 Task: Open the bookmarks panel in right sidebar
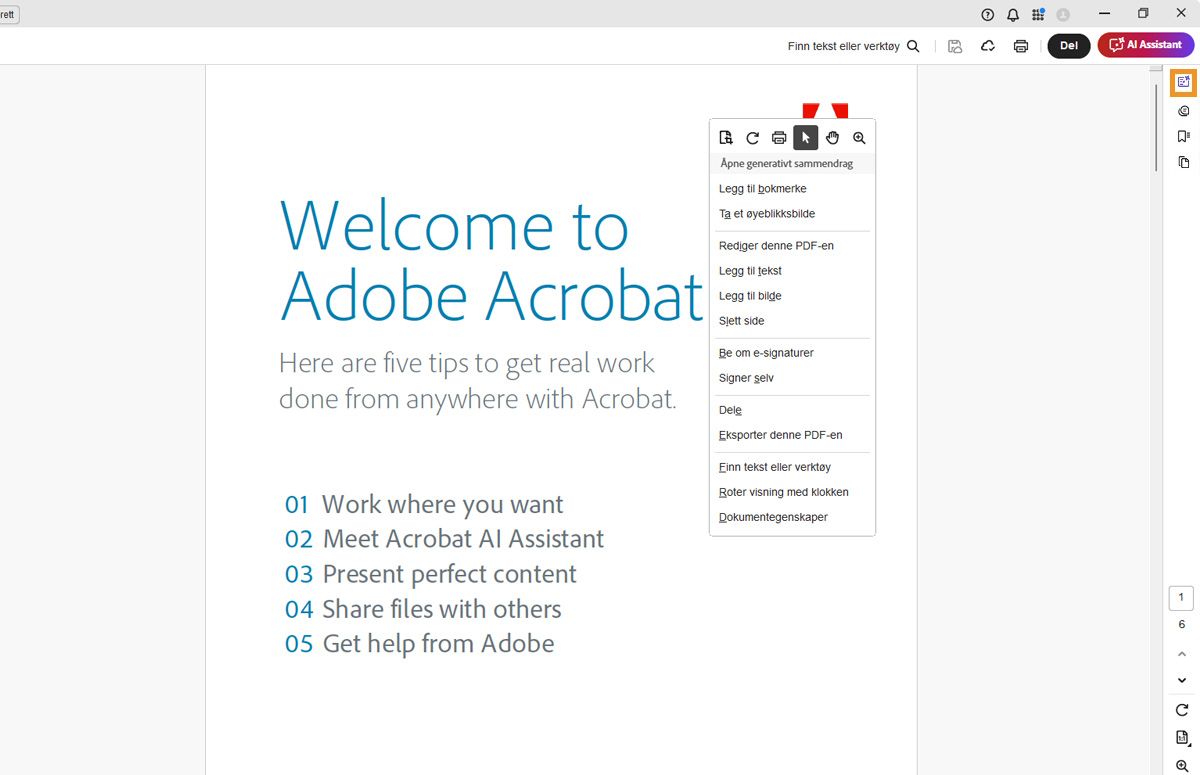click(x=1183, y=136)
